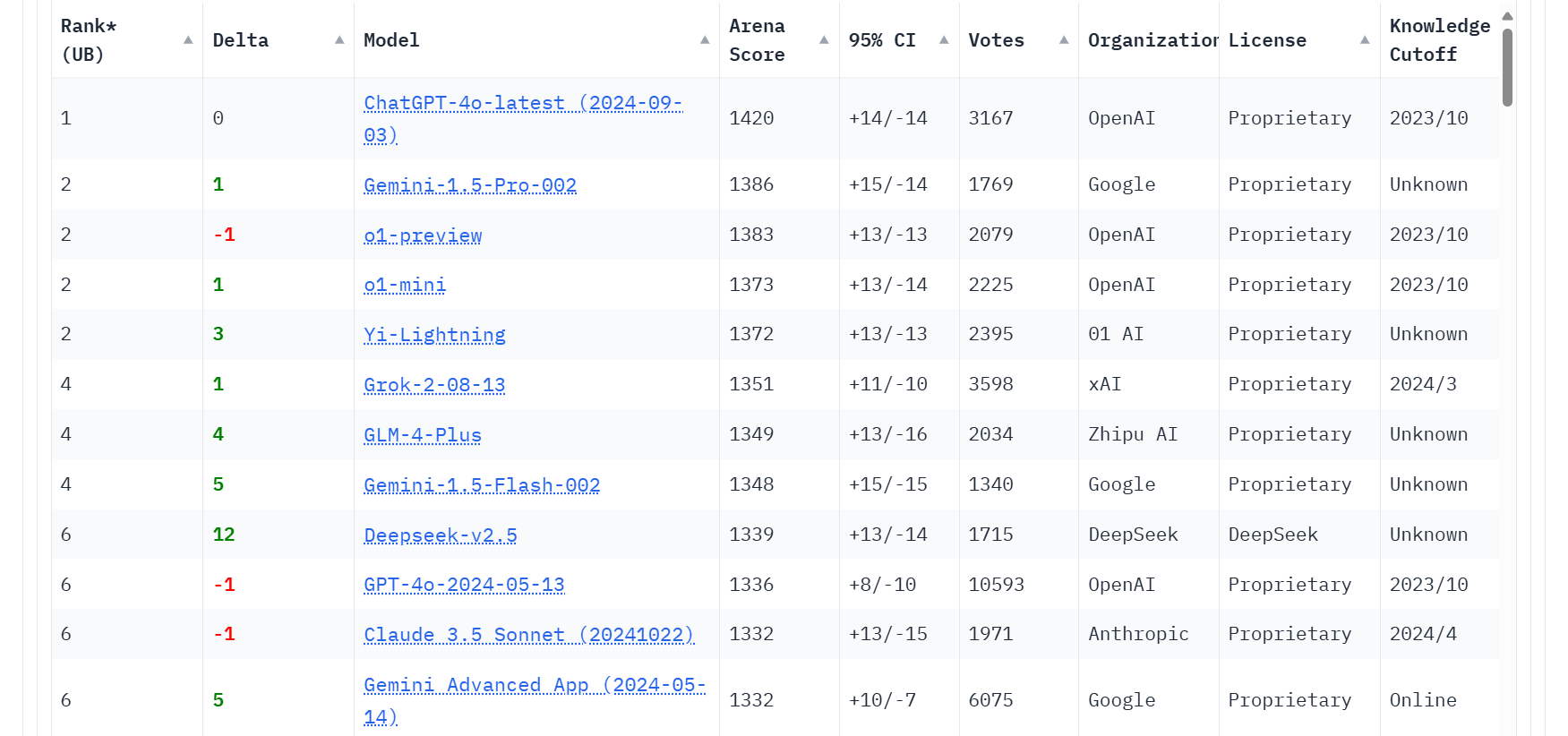
Task: Open o1-preview model link
Action: coord(423,235)
